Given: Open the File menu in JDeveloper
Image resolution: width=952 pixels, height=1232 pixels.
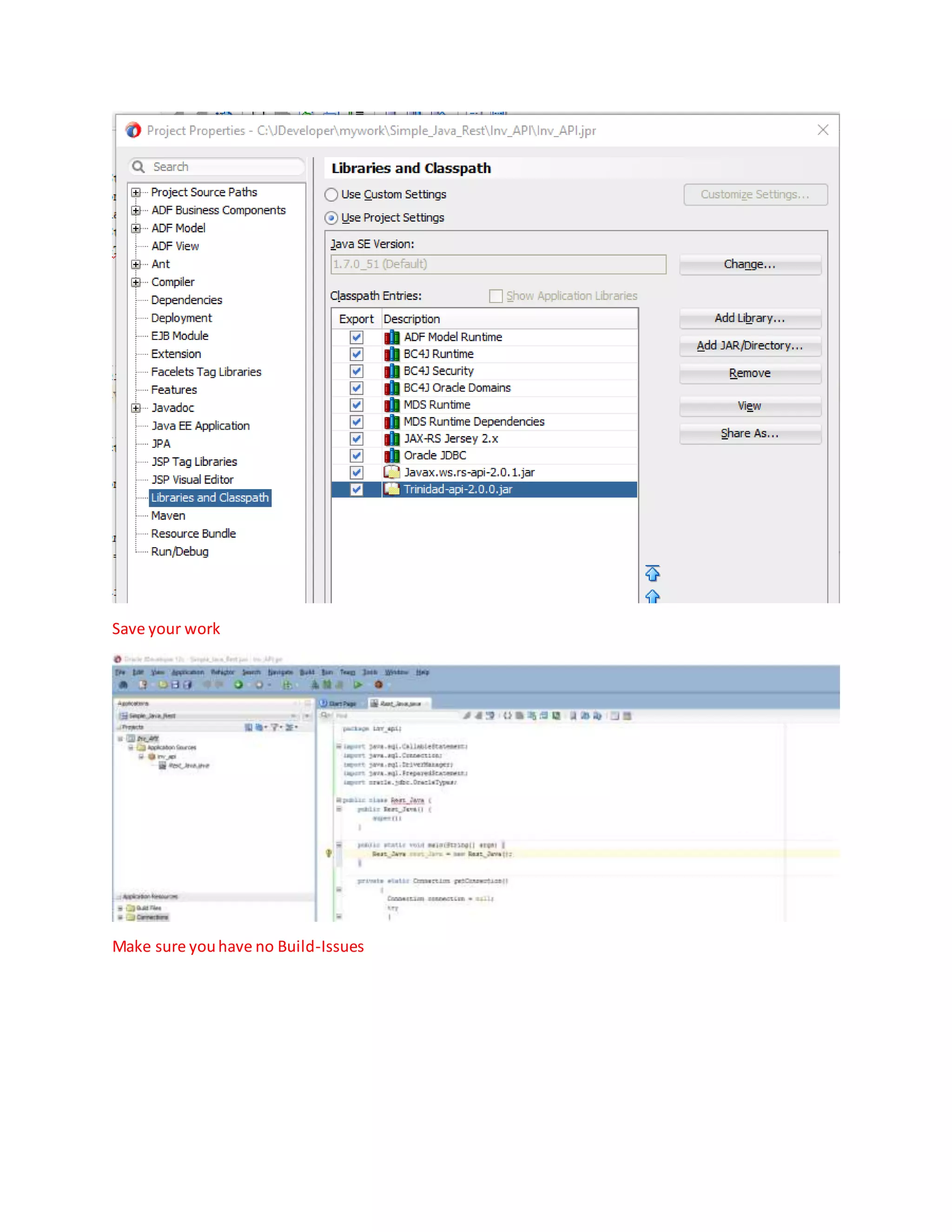Looking at the screenshot, I should [120, 672].
